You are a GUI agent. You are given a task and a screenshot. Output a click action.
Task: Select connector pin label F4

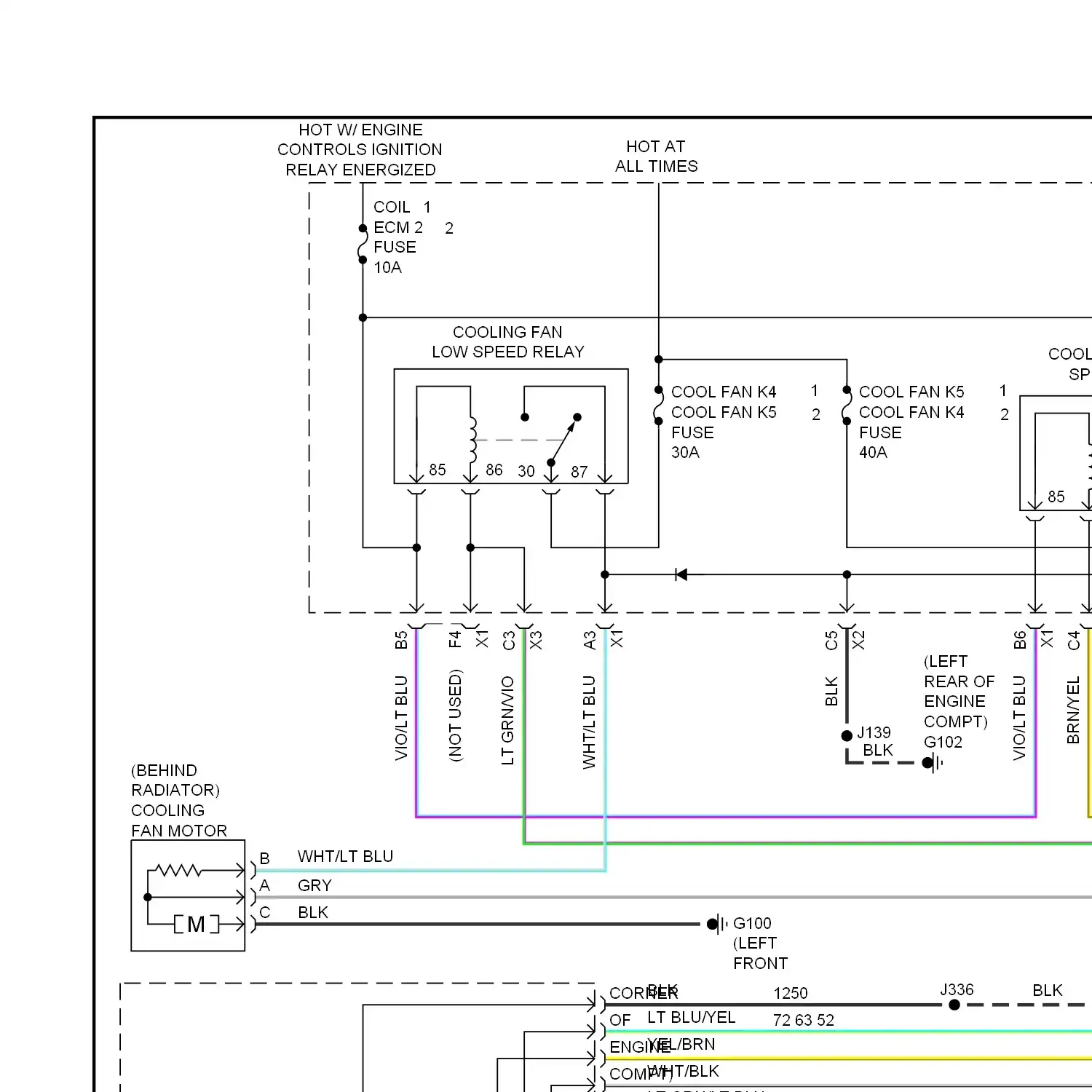pyautogui.click(x=455, y=639)
